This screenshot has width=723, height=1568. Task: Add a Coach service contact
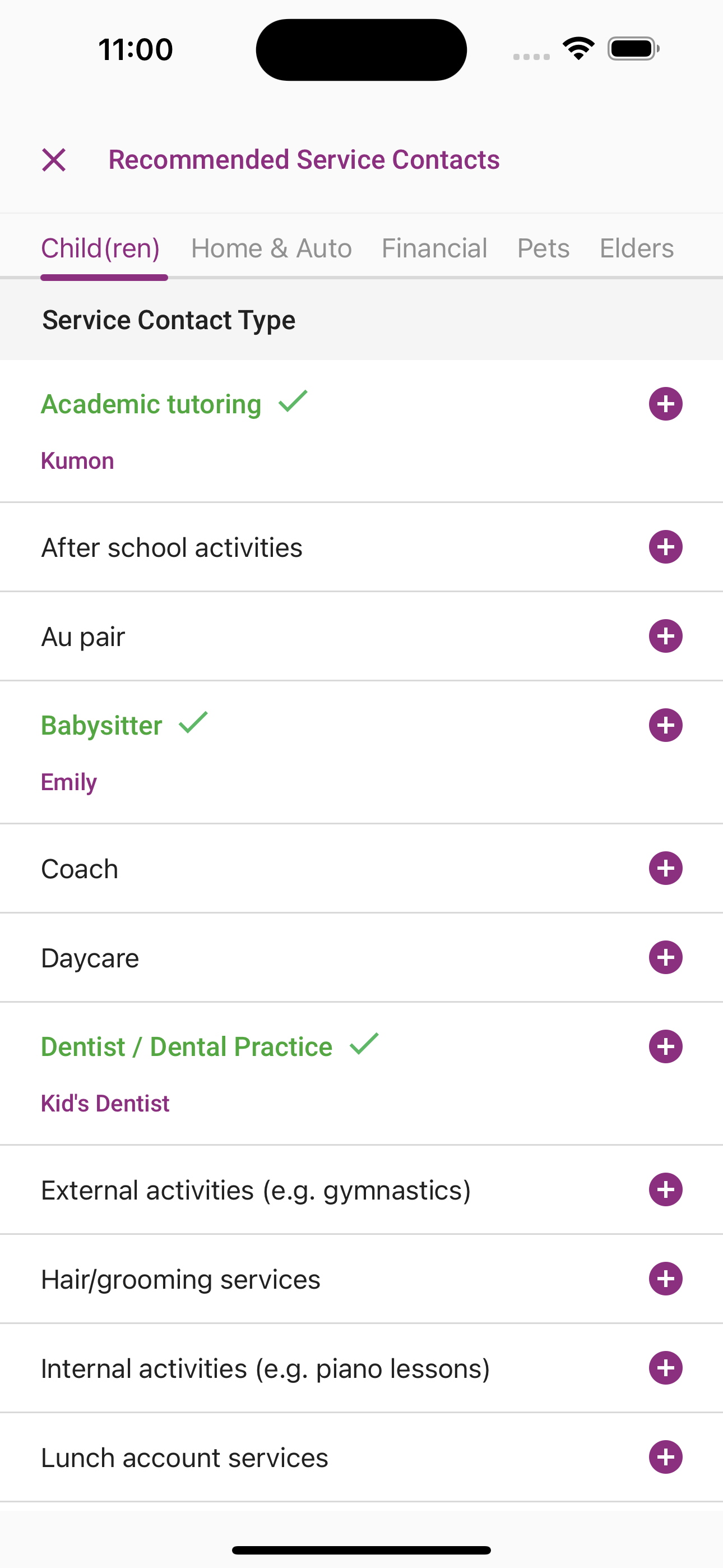pyautogui.click(x=665, y=868)
